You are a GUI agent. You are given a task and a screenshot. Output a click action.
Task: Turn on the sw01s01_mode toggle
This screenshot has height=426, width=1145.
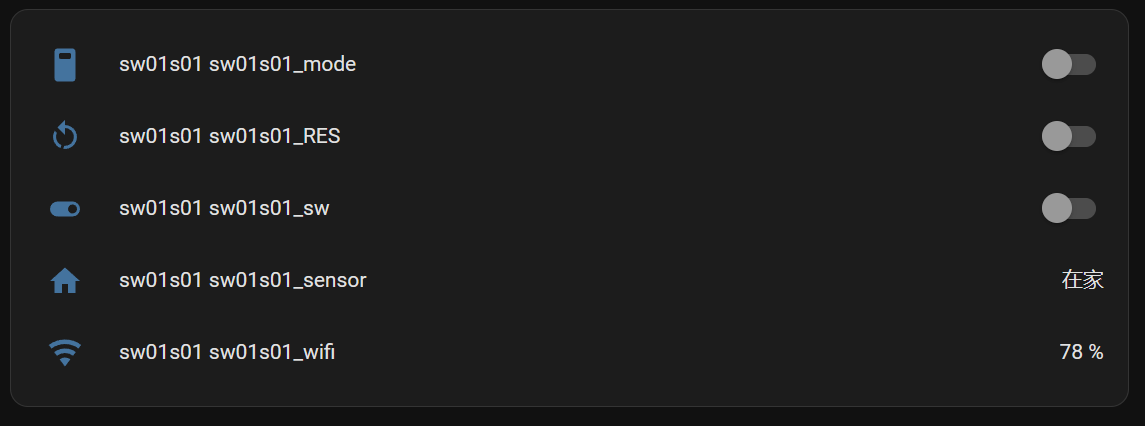1068,65
